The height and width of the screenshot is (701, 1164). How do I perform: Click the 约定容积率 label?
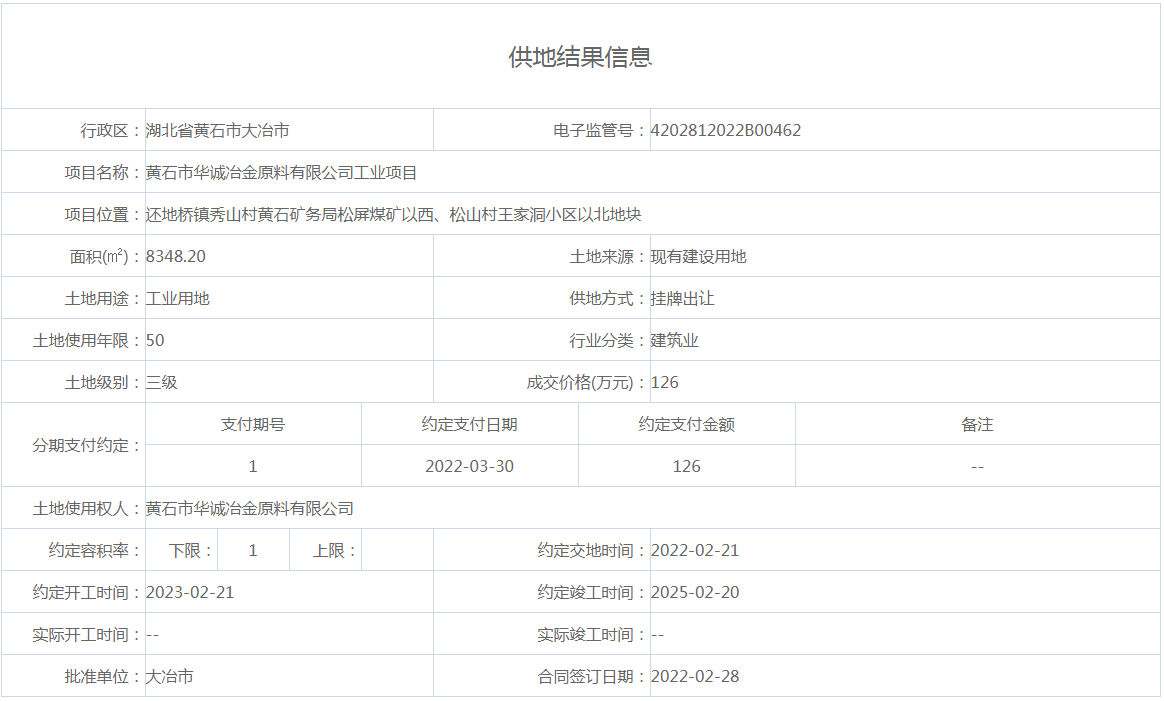[94, 551]
